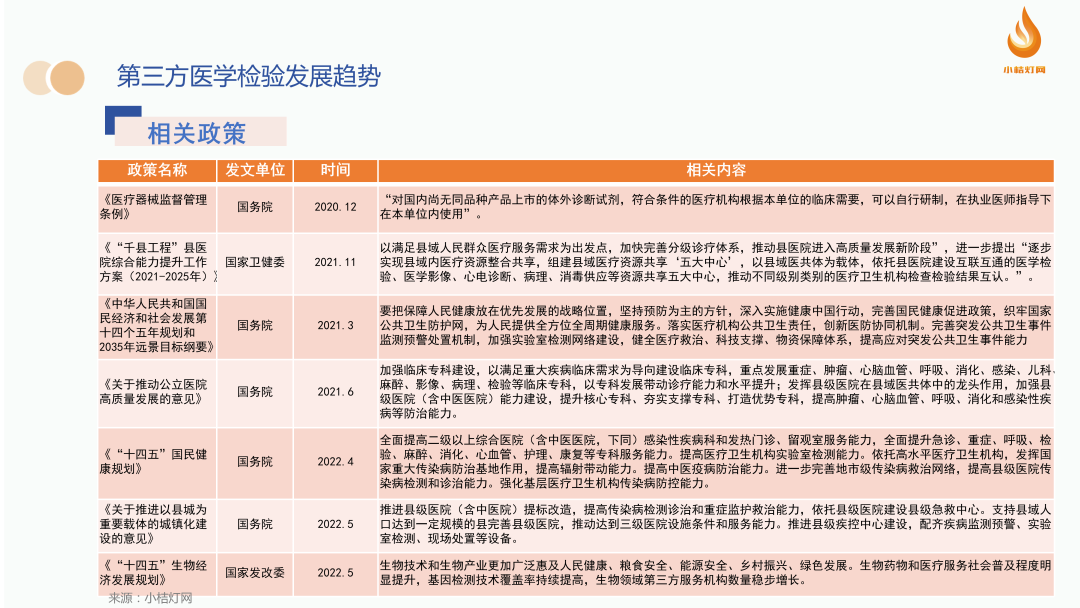The width and height of the screenshot is (1080, 608).
Task: Click the source note 来源：小桔灯网
Action: (x=150, y=598)
